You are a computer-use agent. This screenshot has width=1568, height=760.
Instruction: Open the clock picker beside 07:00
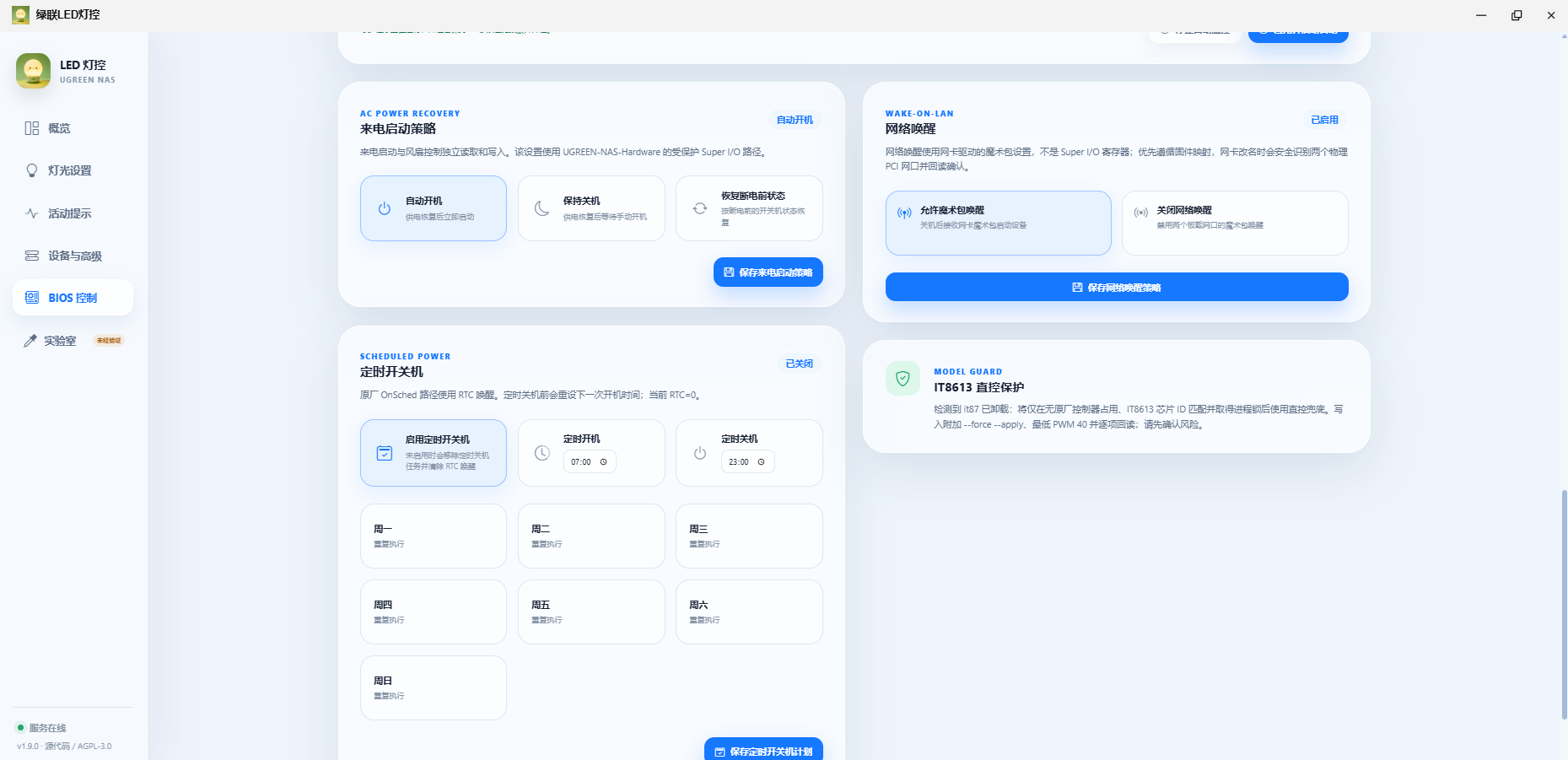click(603, 461)
